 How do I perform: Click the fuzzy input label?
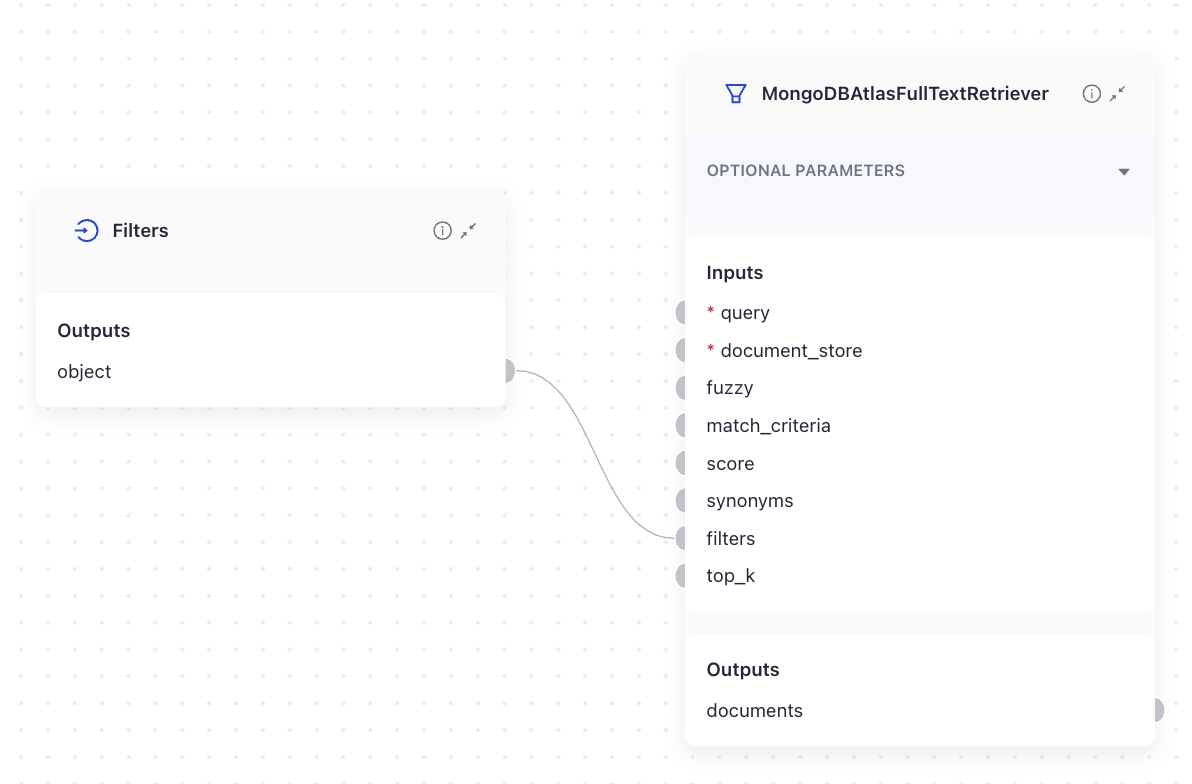click(x=730, y=388)
